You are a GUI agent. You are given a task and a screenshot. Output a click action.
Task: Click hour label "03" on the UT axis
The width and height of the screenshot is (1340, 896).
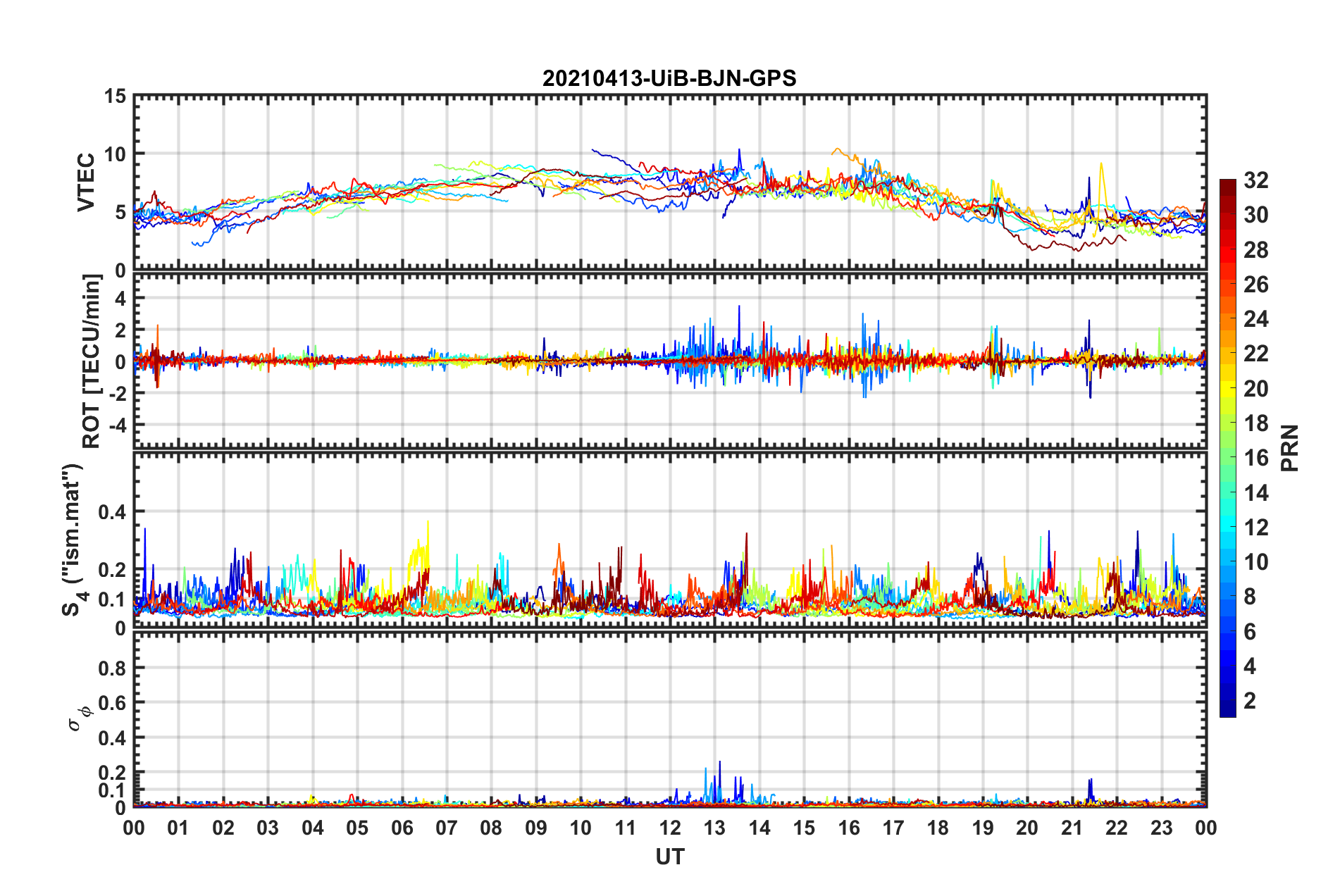pos(268,828)
